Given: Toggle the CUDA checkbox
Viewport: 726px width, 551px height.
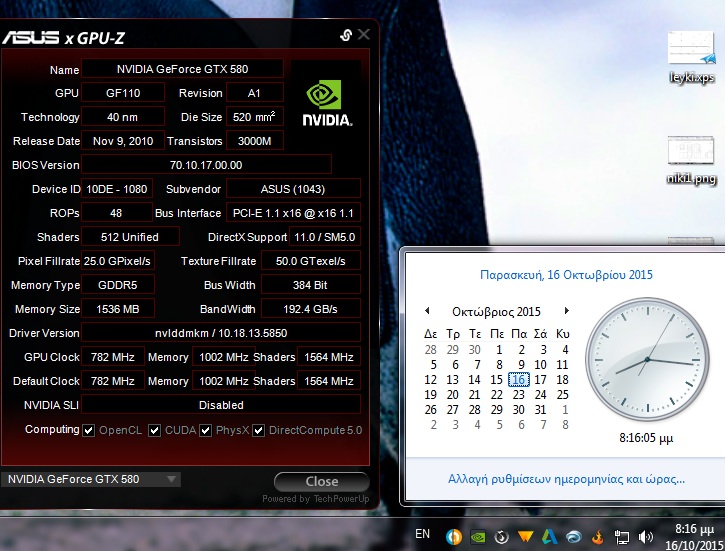Looking at the screenshot, I should coord(154,431).
